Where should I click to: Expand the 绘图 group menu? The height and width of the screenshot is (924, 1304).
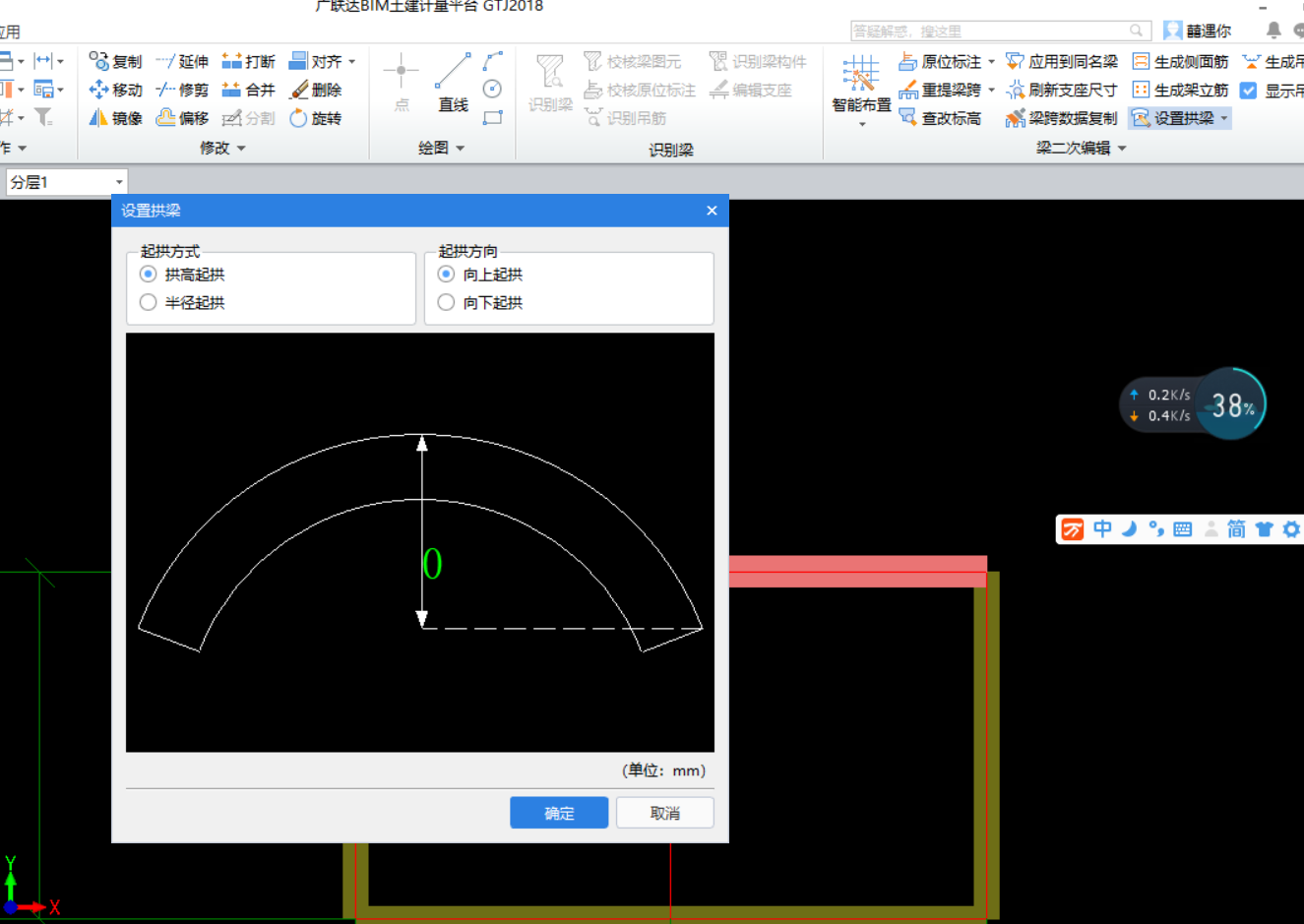441,148
